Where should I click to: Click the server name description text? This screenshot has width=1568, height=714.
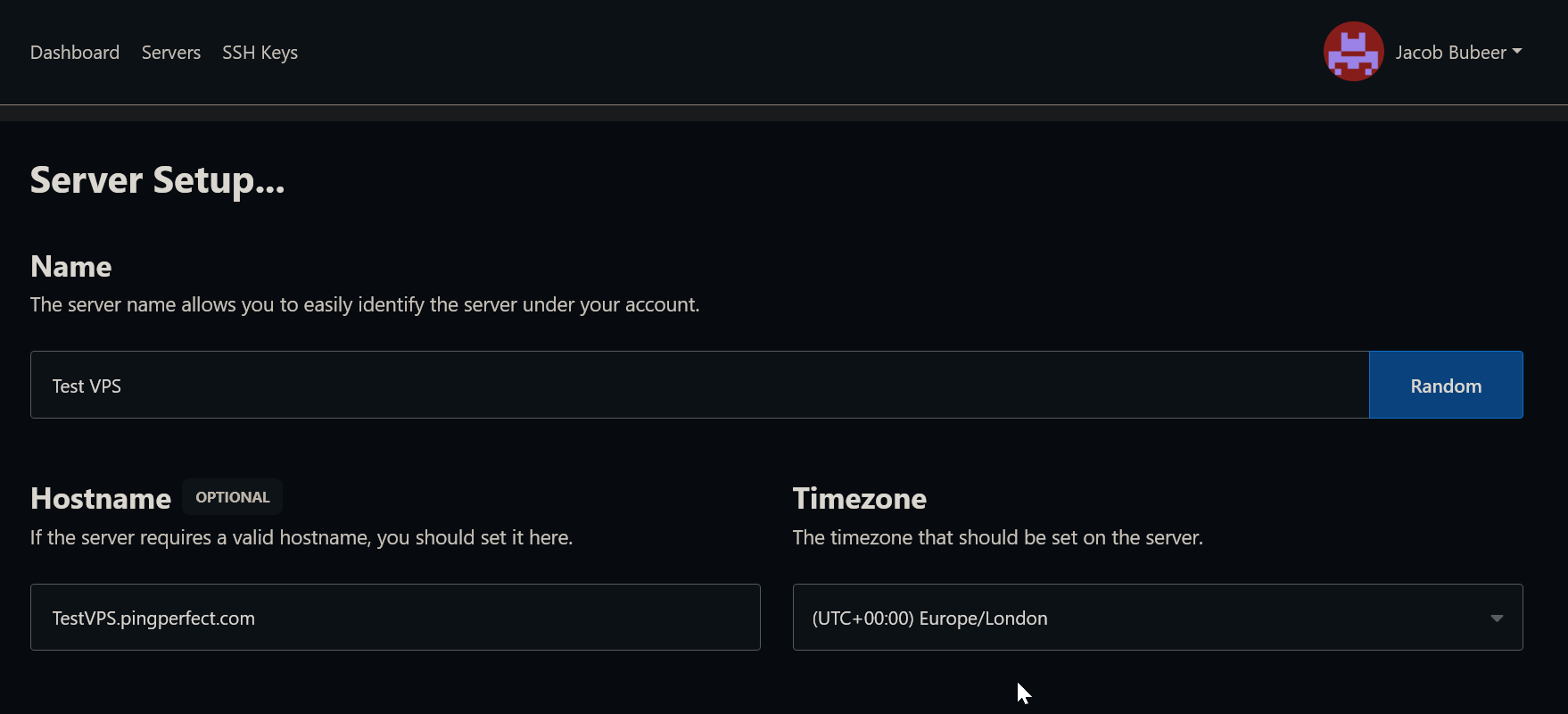click(x=365, y=305)
